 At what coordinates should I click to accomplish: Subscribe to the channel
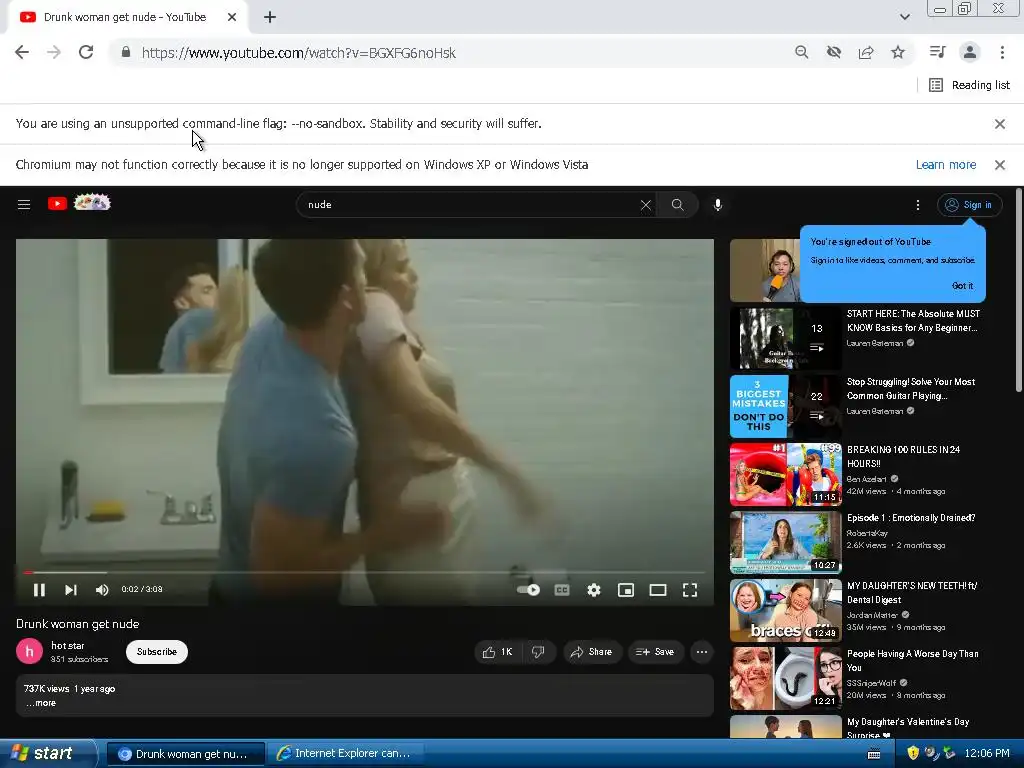pyautogui.click(x=157, y=652)
